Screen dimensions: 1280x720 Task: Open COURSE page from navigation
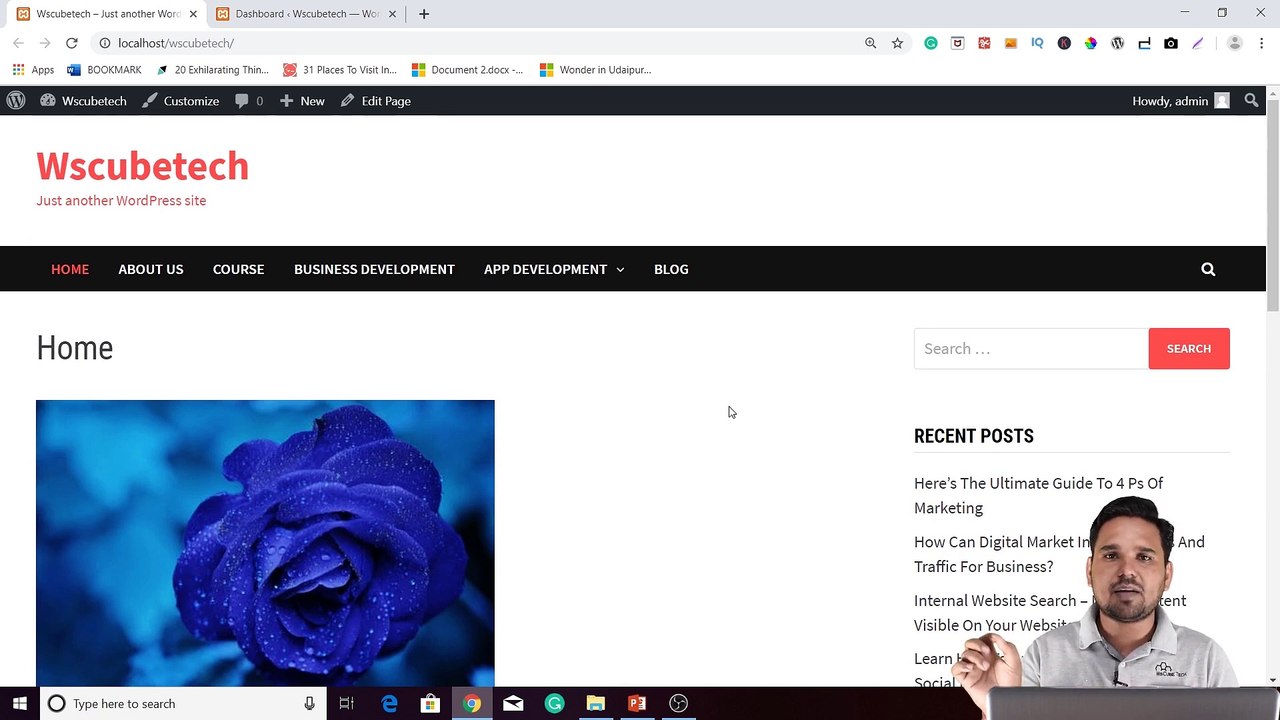[x=238, y=269]
